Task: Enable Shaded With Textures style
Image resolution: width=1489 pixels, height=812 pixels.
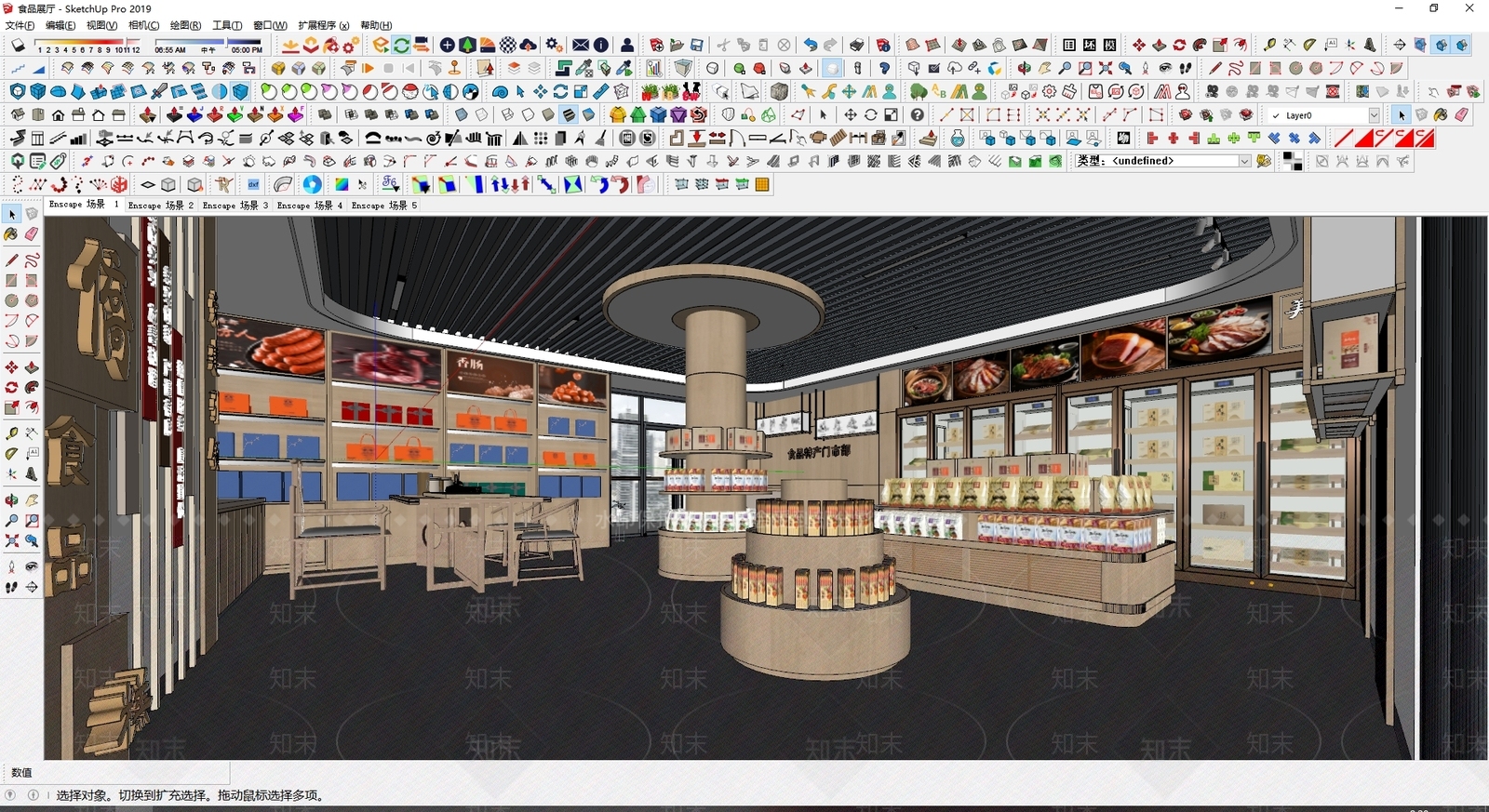Action: (x=569, y=114)
